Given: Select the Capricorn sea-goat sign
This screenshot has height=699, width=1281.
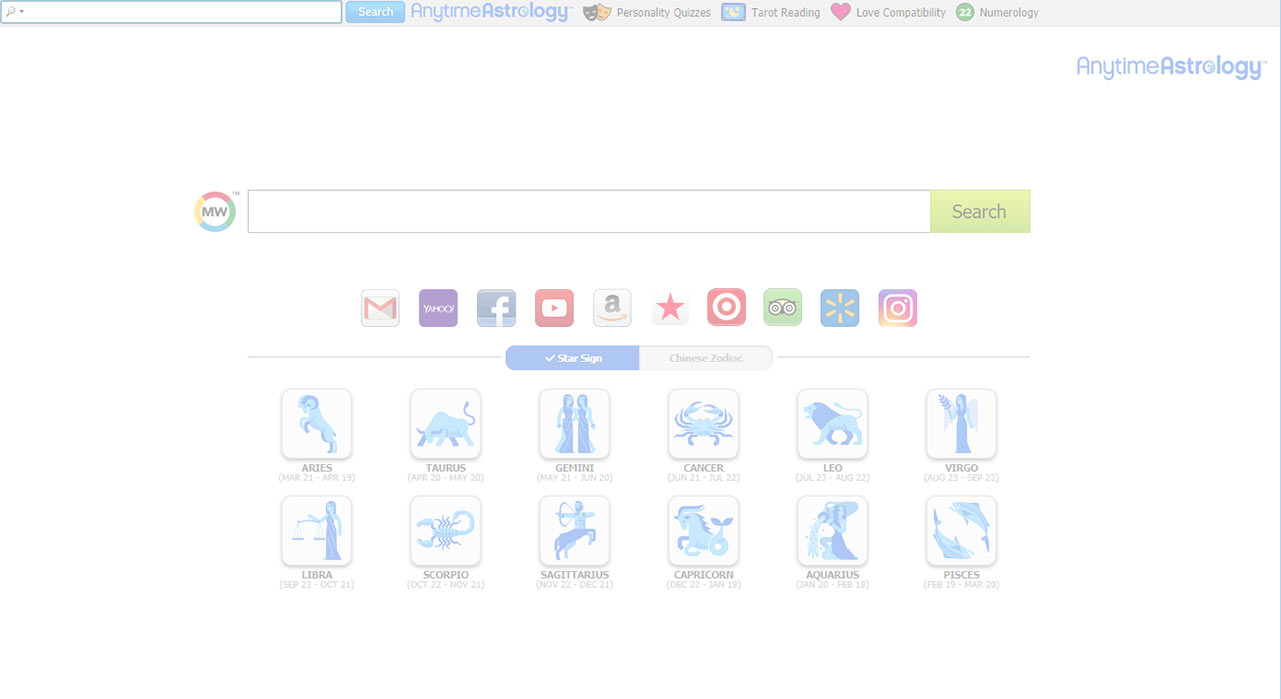Looking at the screenshot, I should tap(704, 531).
